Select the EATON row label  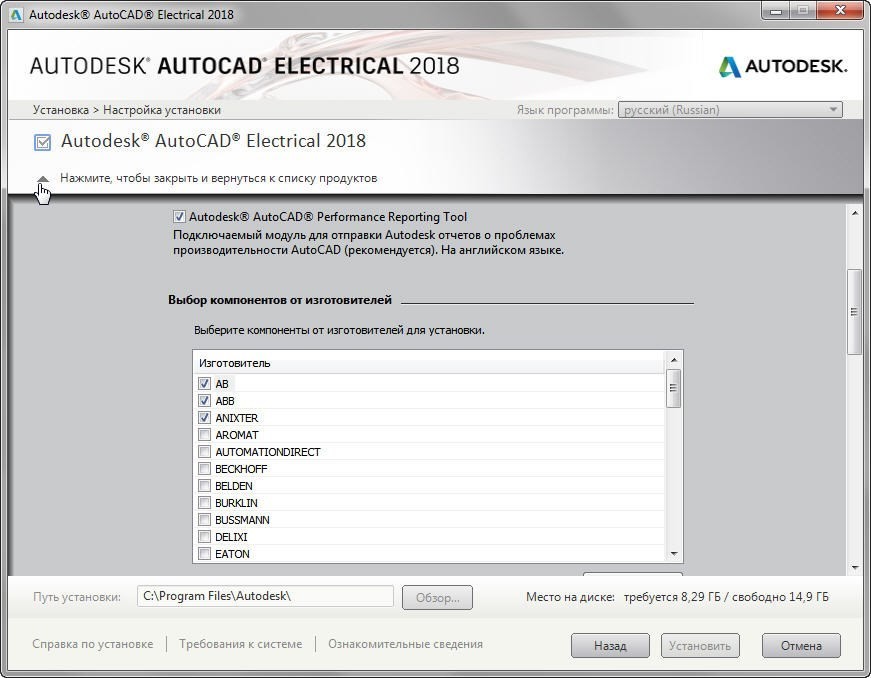coord(232,554)
